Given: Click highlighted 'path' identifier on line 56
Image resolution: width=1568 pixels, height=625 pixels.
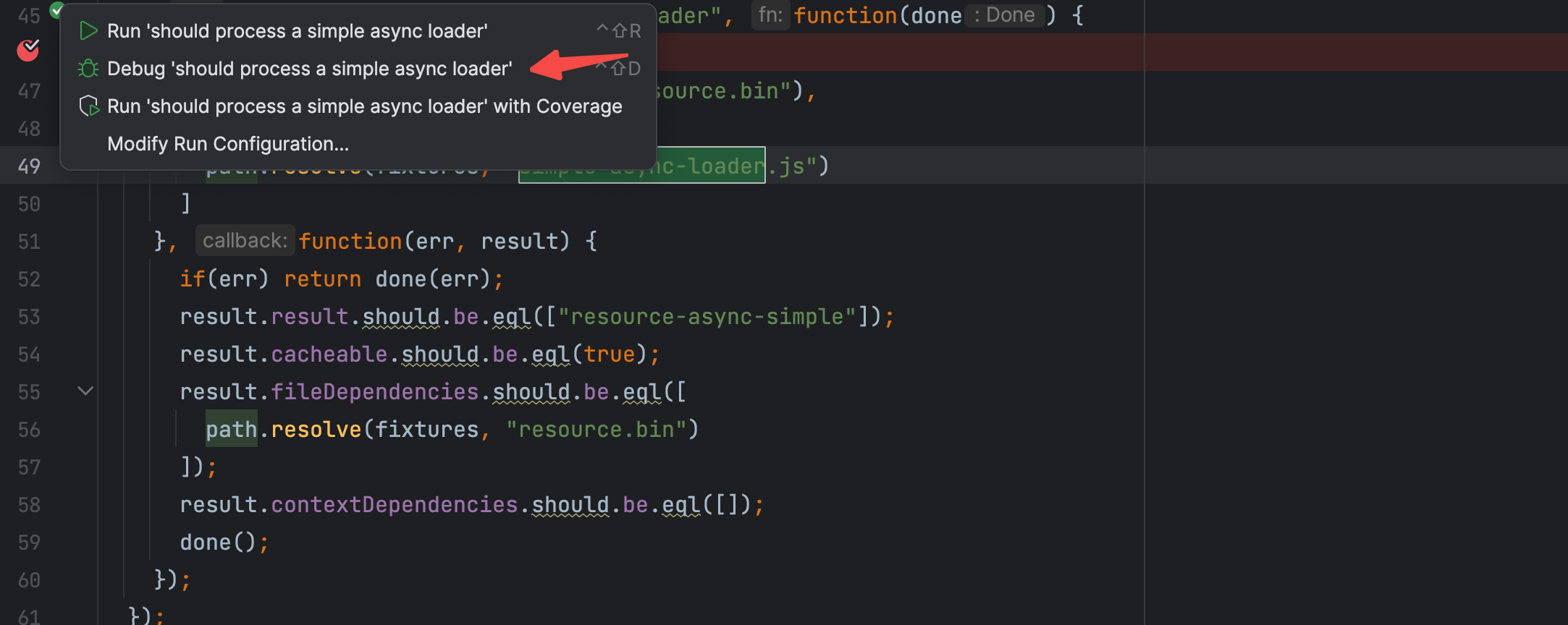Looking at the screenshot, I should pyautogui.click(x=231, y=429).
